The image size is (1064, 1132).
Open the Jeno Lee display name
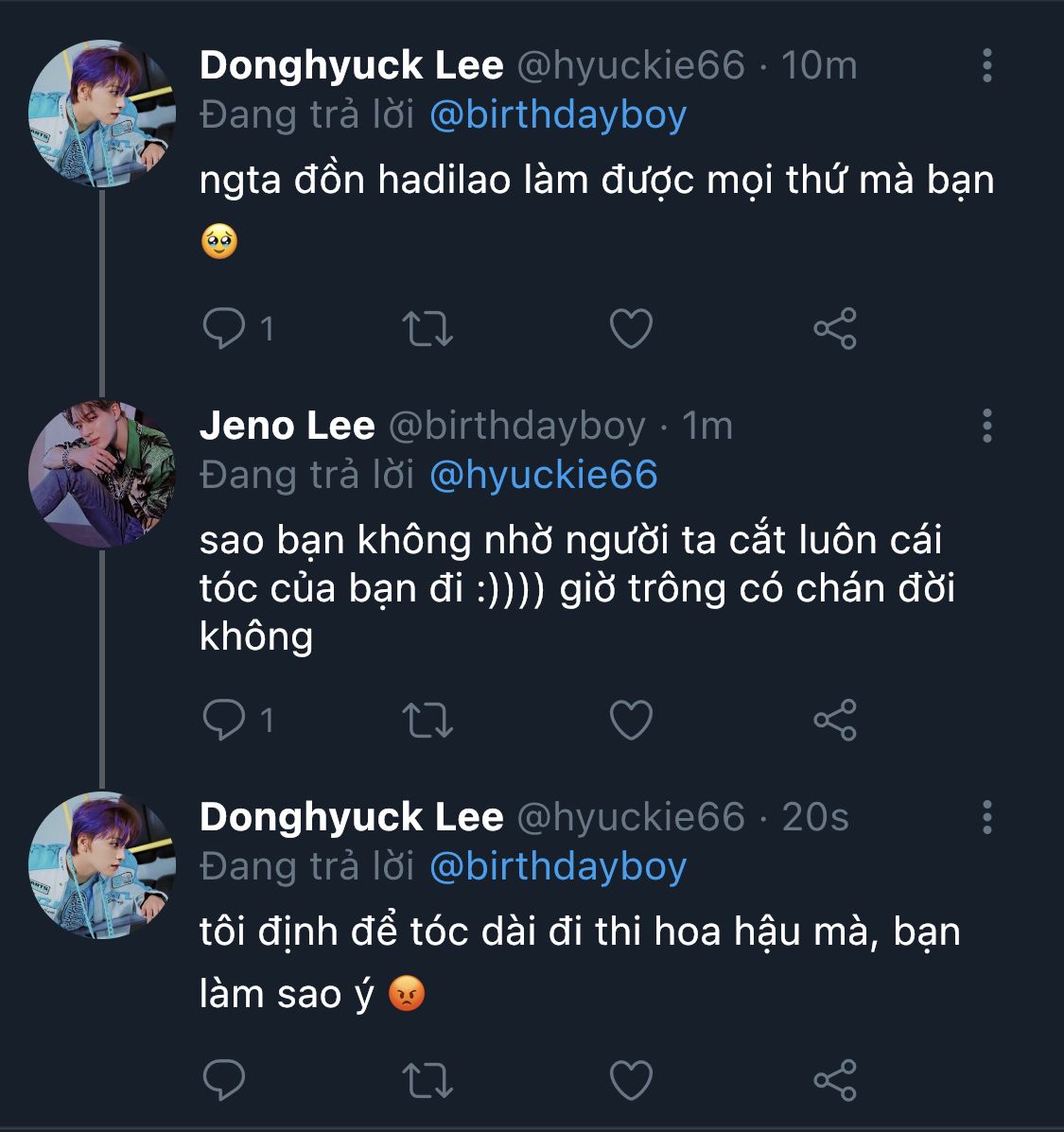288,427
